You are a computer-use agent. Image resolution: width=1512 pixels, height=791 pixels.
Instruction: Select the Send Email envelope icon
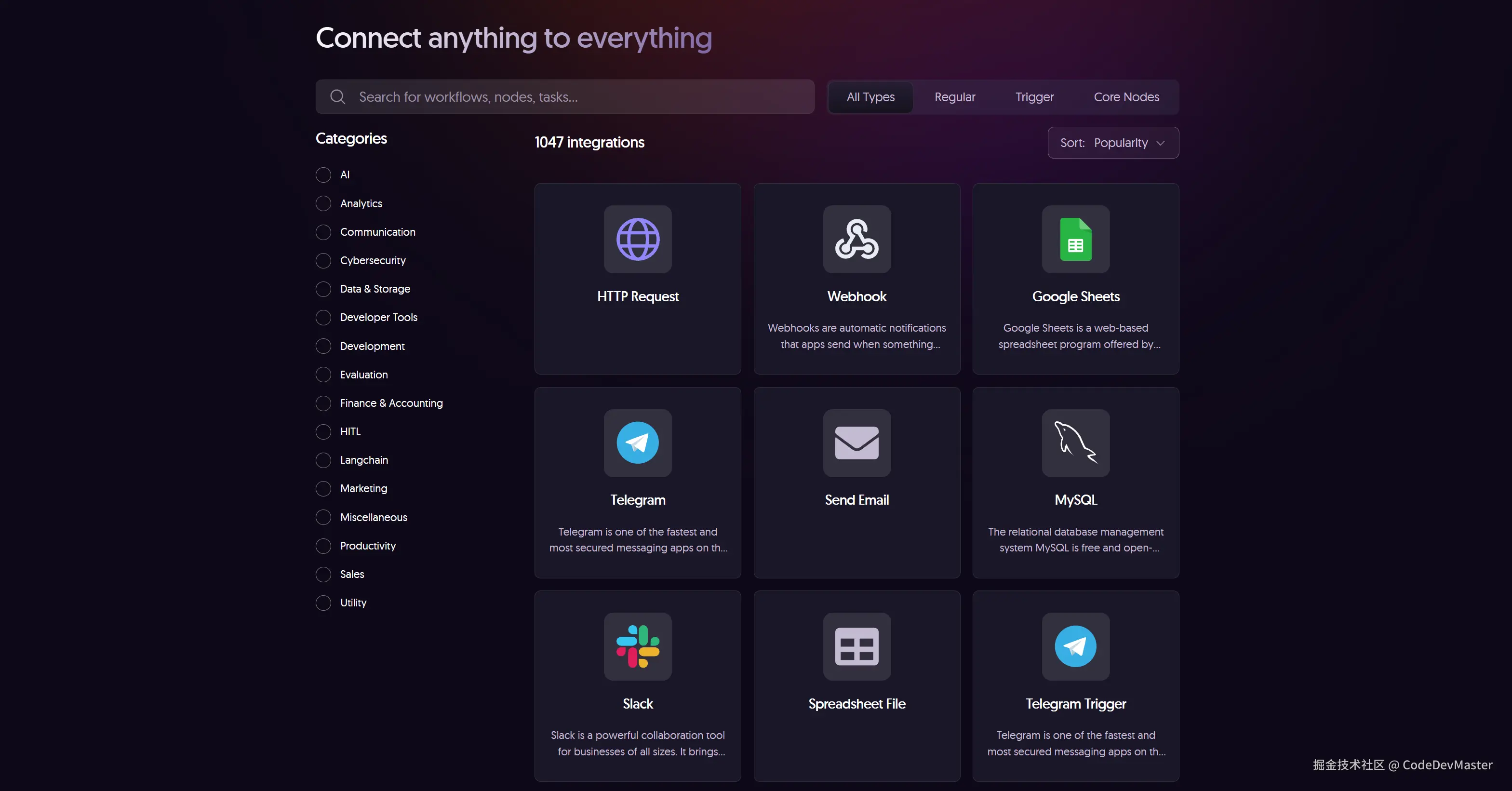click(x=856, y=442)
